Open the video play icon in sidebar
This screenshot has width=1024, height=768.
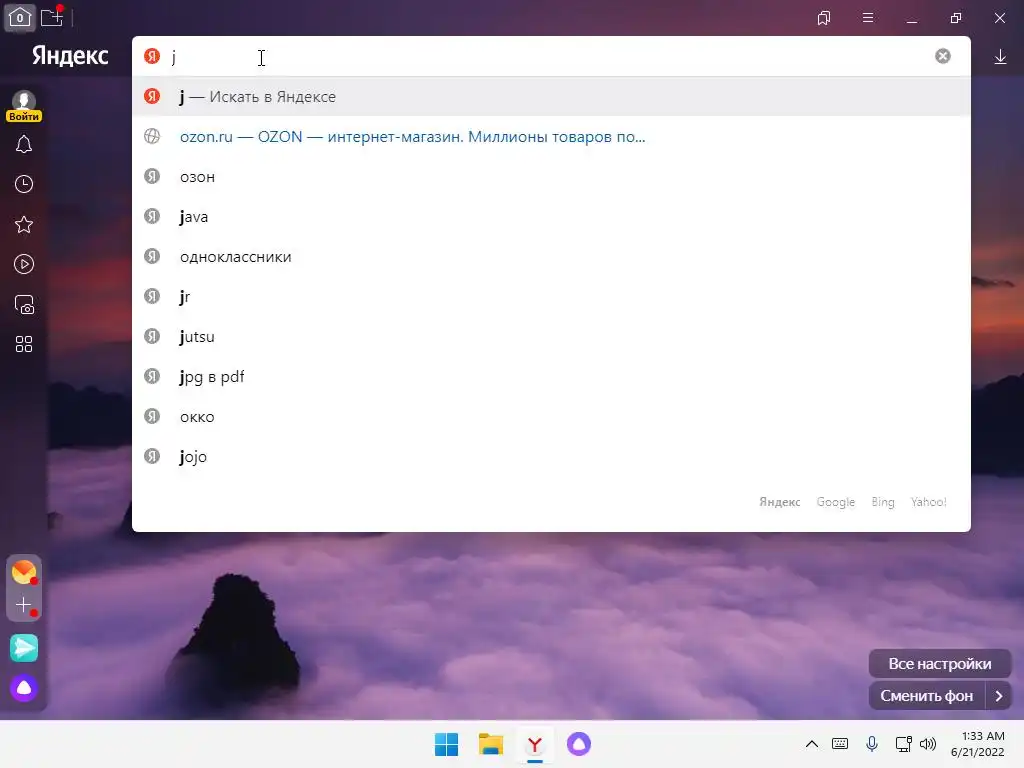click(x=24, y=264)
